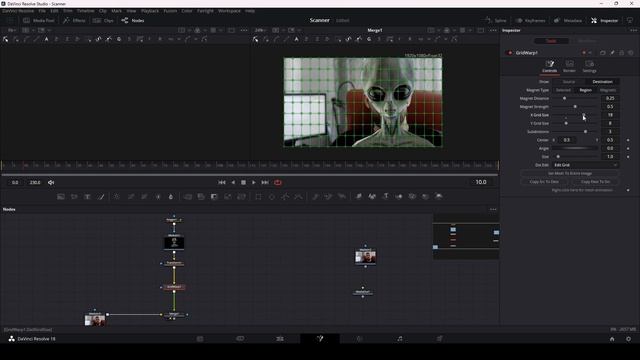Viewport: 640px width, 360px height.
Task: Play the composition forward
Action: click(253, 182)
